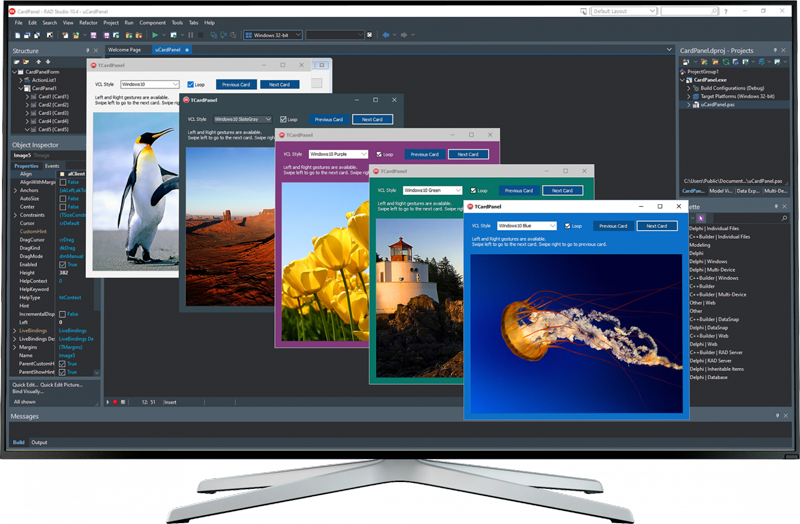The width and height of the screenshot is (800, 524).
Task: Click the IDE search box in title bar
Action: click(x=689, y=11)
